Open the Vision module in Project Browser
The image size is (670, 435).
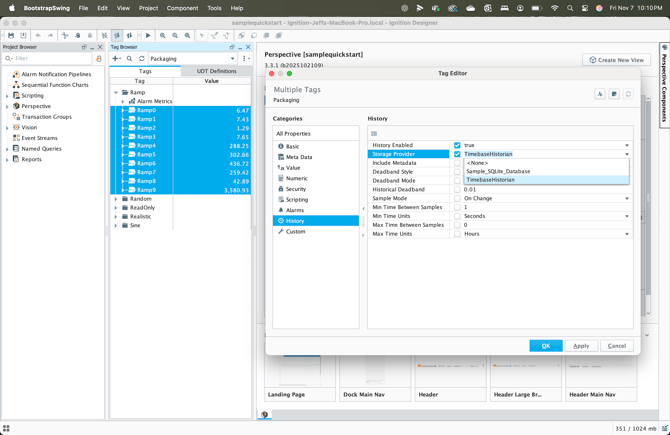29,127
